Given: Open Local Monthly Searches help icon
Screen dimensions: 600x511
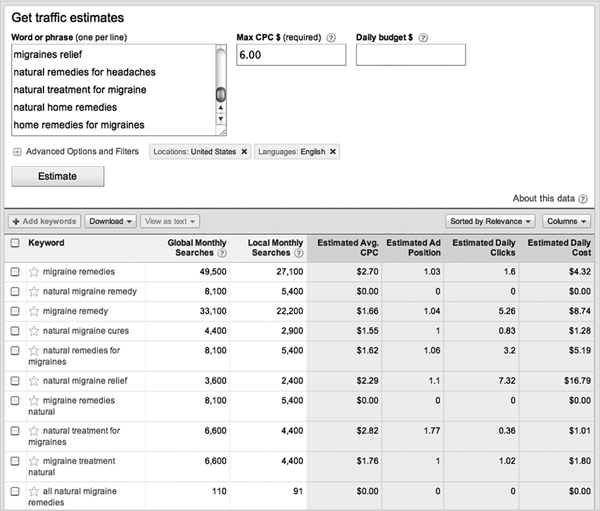Looking at the screenshot, I should click(x=299, y=253).
